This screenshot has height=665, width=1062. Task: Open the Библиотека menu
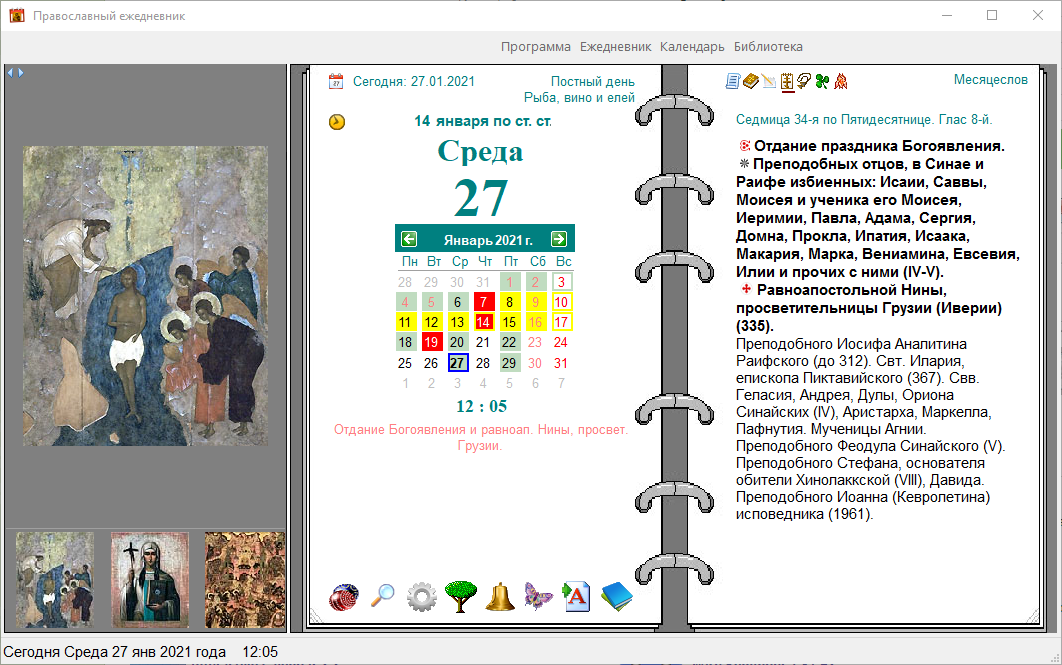pyautogui.click(x=768, y=47)
